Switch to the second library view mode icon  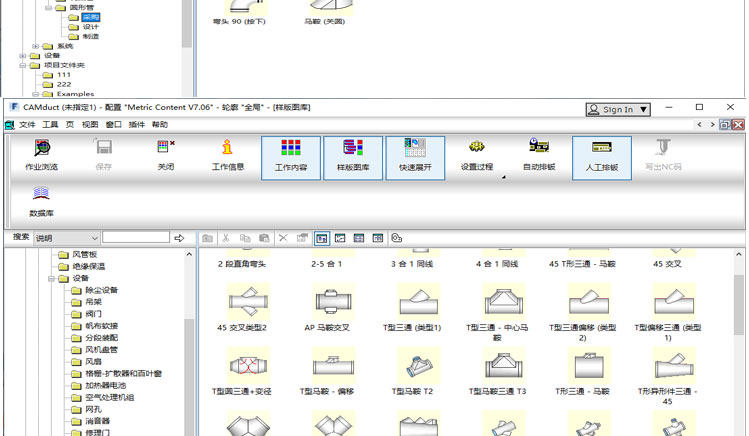[340, 238]
